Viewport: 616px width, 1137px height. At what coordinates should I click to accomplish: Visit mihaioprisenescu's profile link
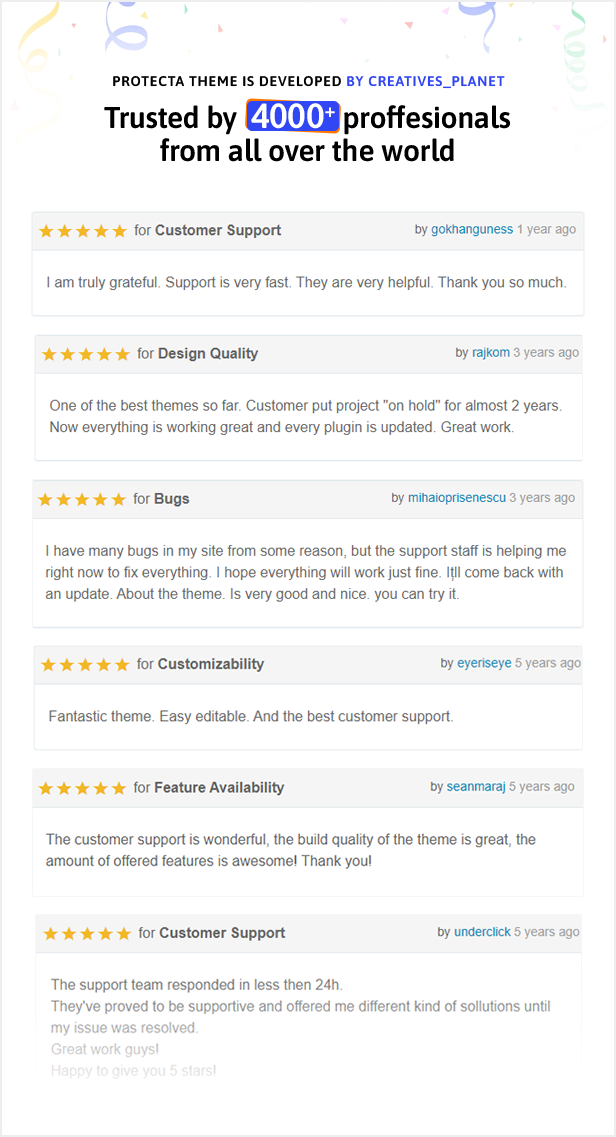point(456,498)
